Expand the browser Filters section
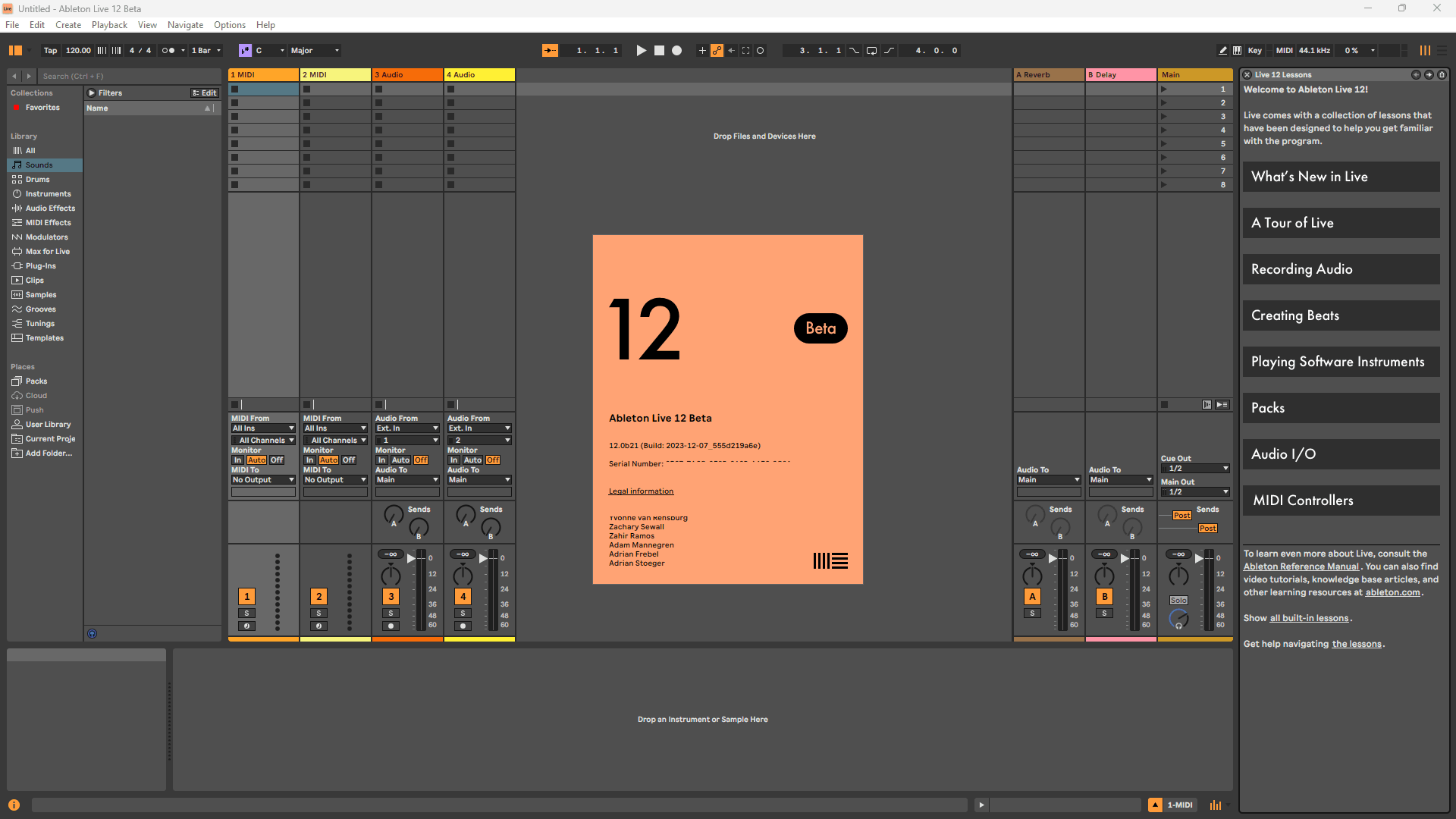The height and width of the screenshot is (819, 1456). tap(92, 93)
